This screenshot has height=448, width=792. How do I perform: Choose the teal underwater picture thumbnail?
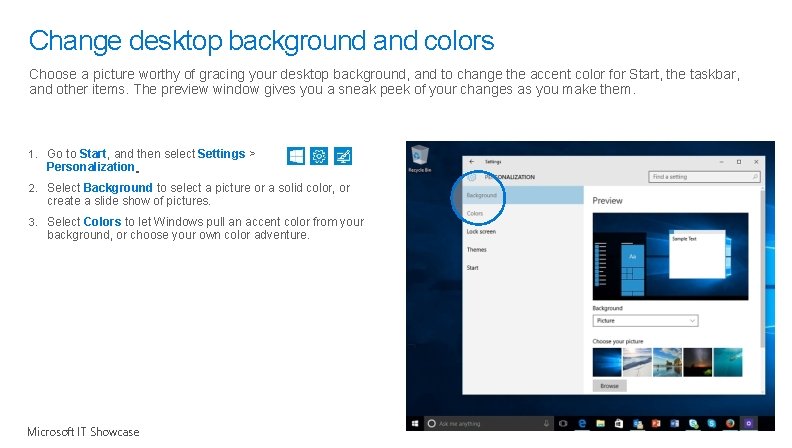click(x=728, y=362)
